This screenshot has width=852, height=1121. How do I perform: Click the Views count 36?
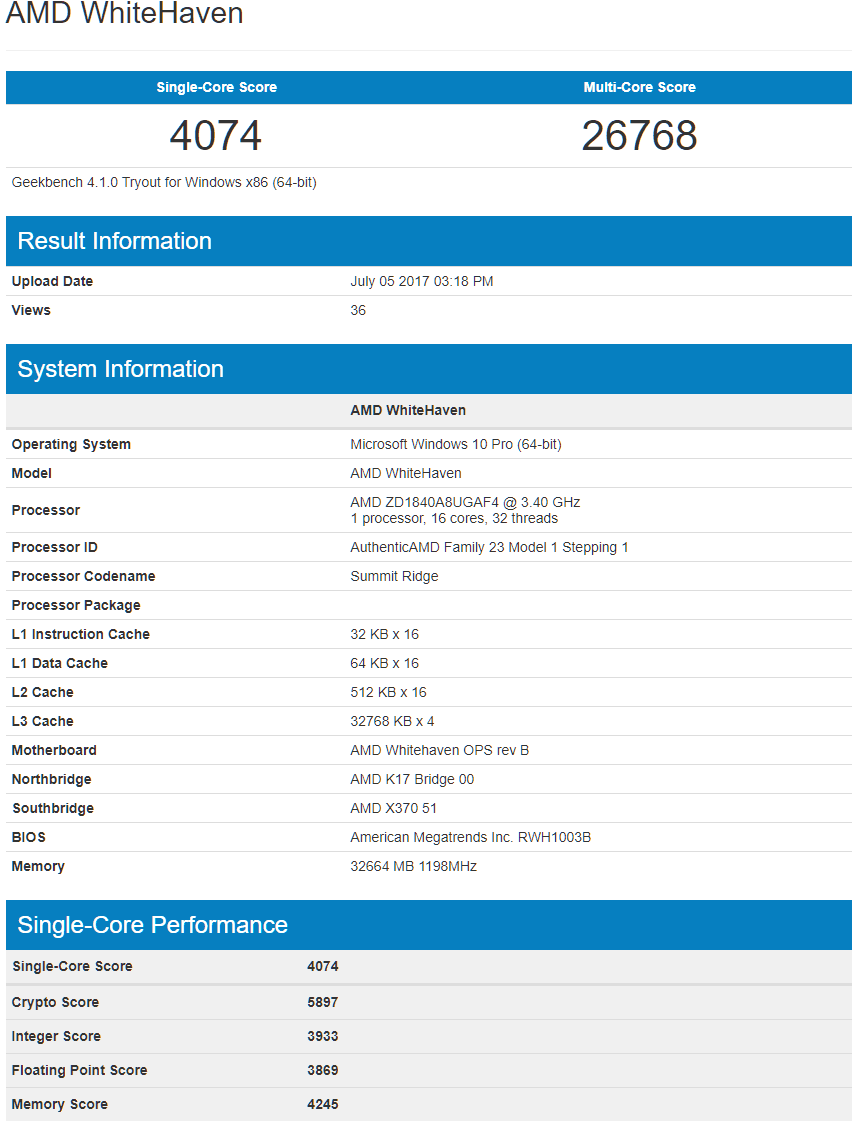(358, 310)
